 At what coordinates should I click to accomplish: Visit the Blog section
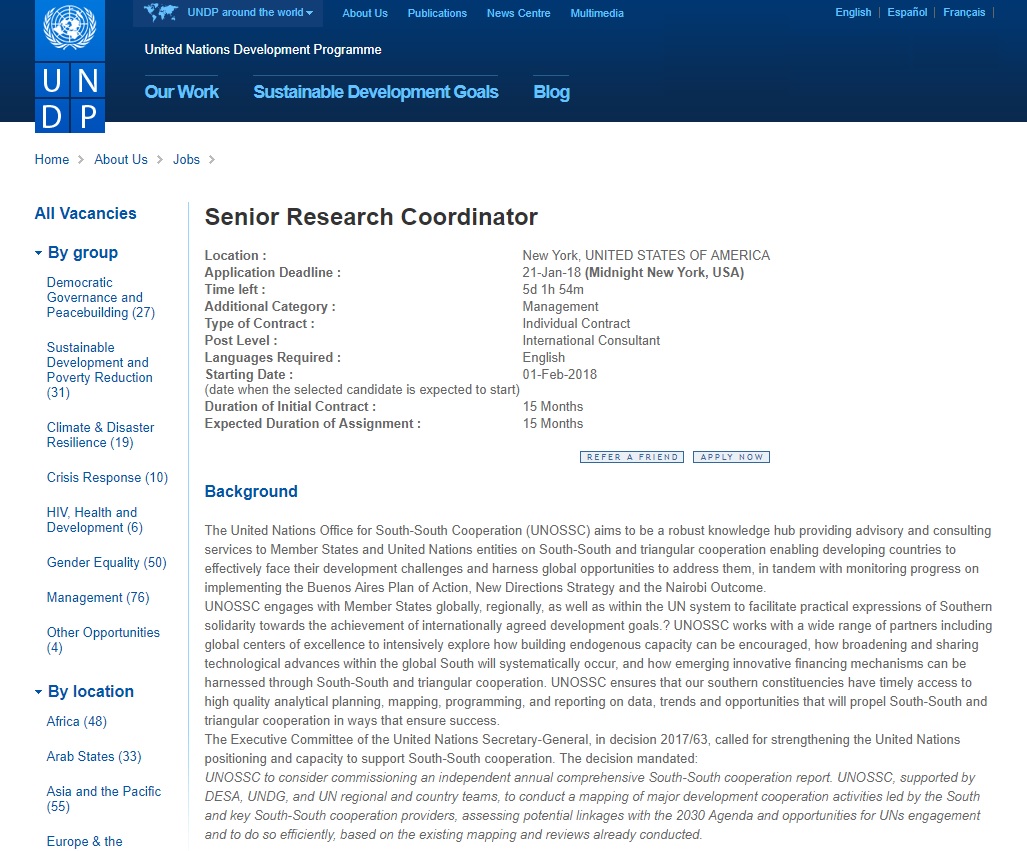click(551, 92)
